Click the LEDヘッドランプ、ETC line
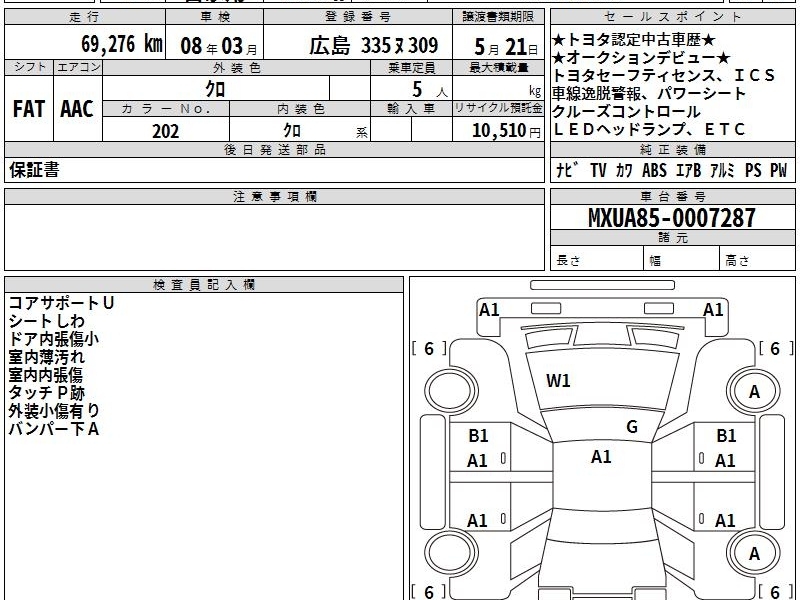The width and height of the screenshot is (800, 600). pos(649,129)
